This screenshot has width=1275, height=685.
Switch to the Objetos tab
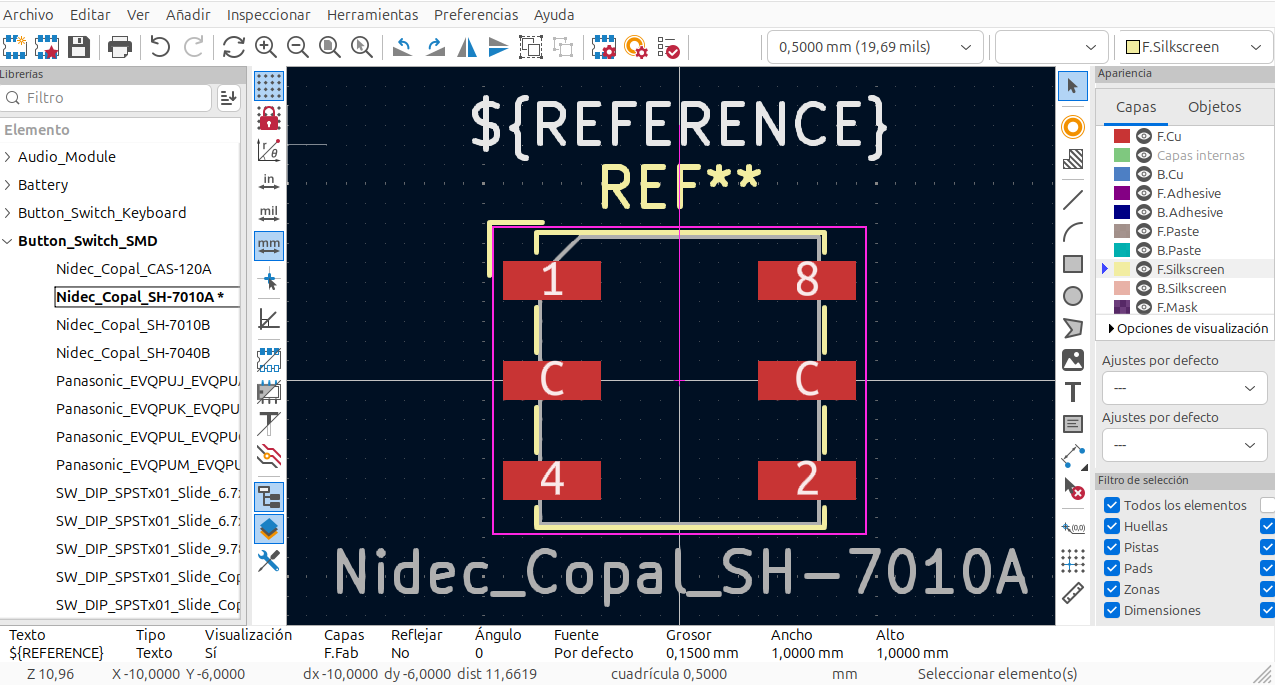1214,107
